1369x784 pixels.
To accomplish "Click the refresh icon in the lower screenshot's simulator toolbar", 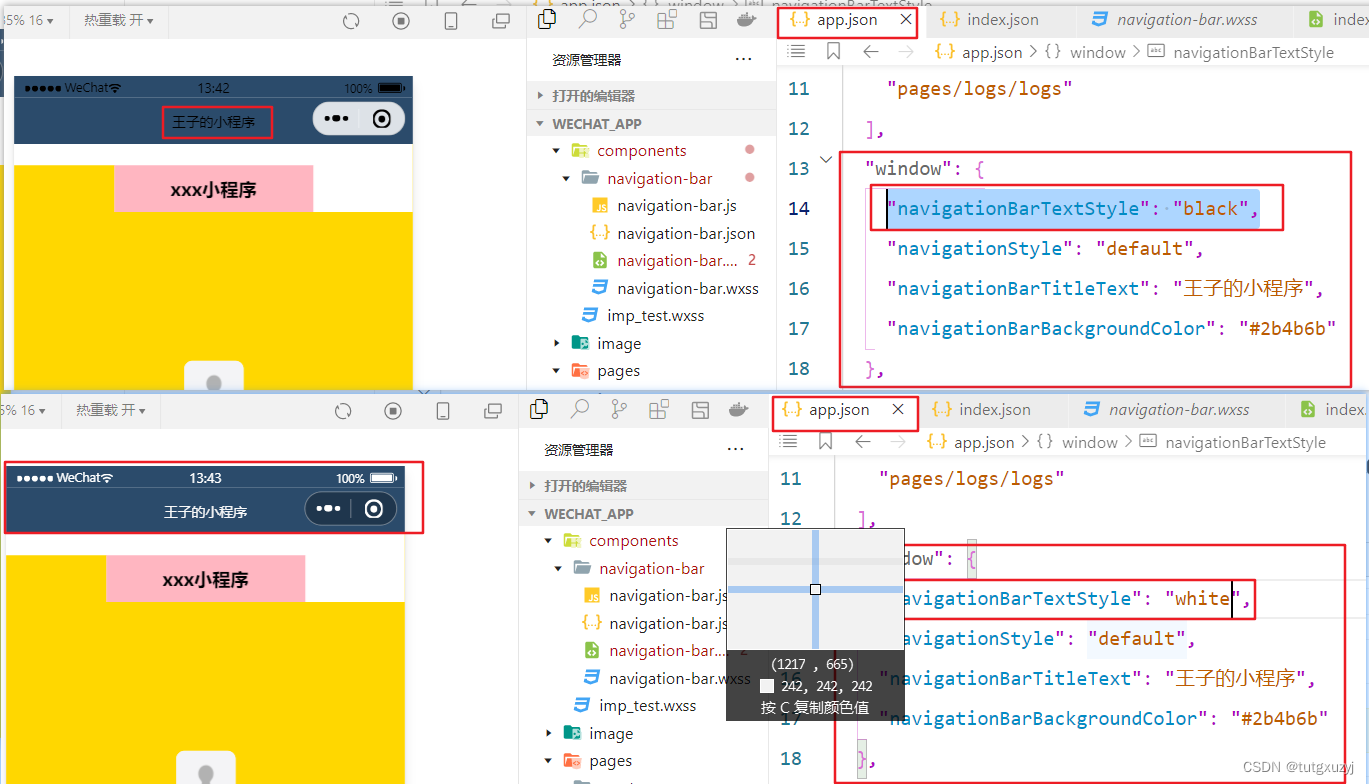I will (343, 410).
